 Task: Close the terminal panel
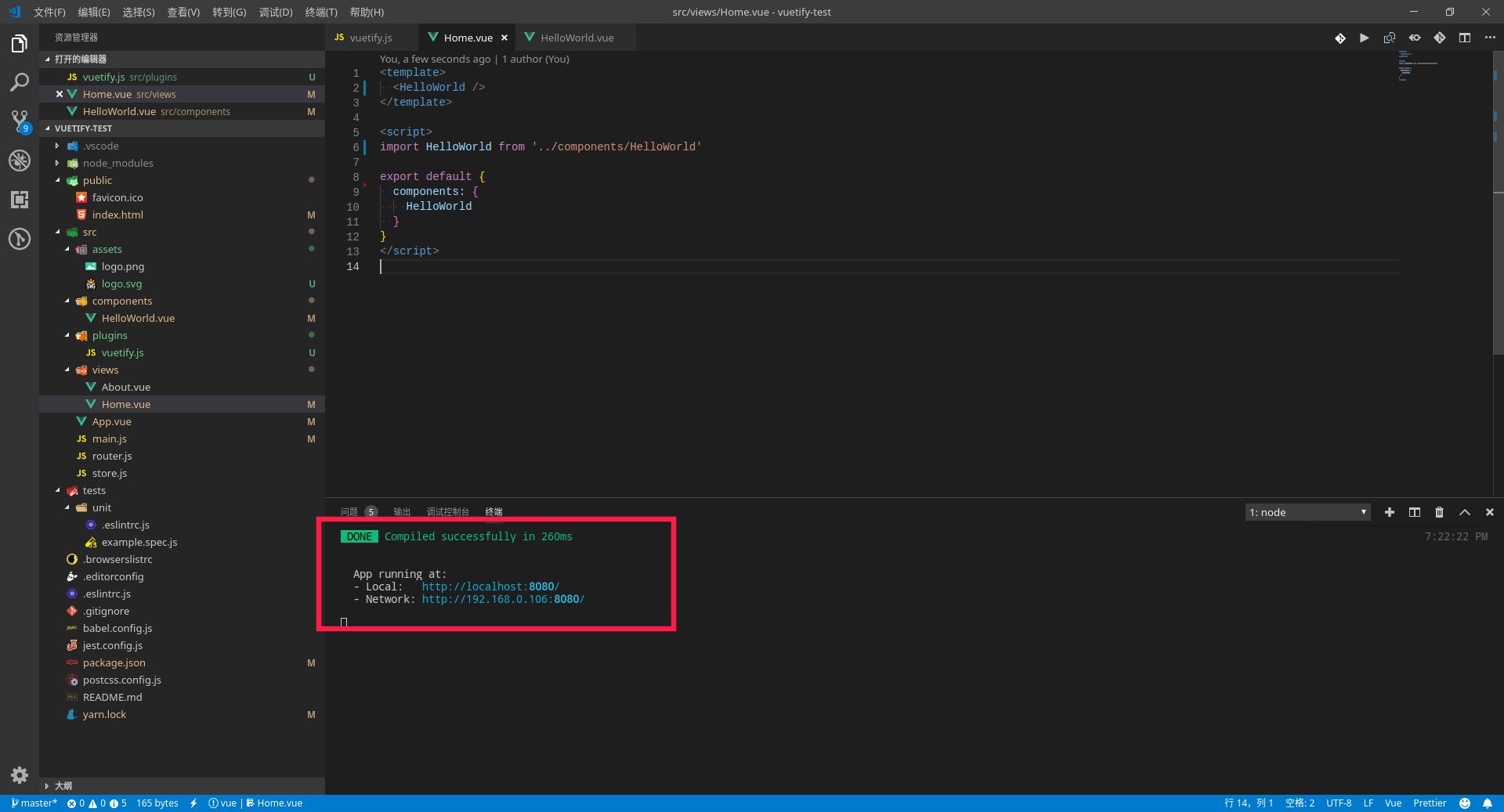point(1490,512)
